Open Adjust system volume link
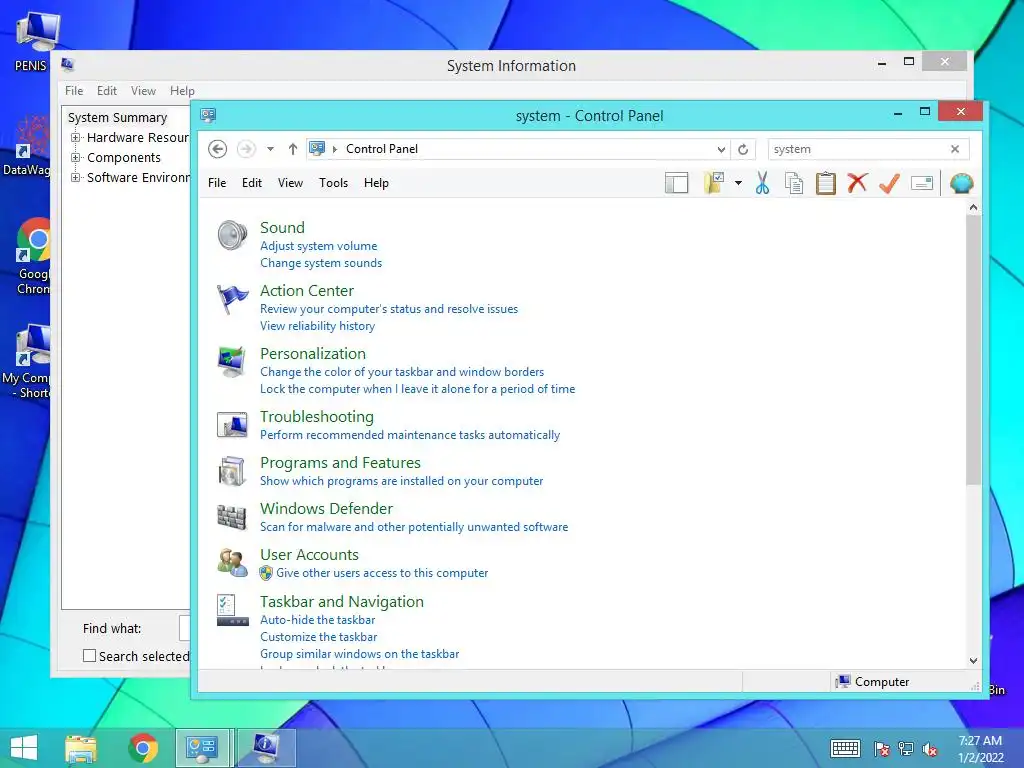The image size is (1024, 768). 319,246
